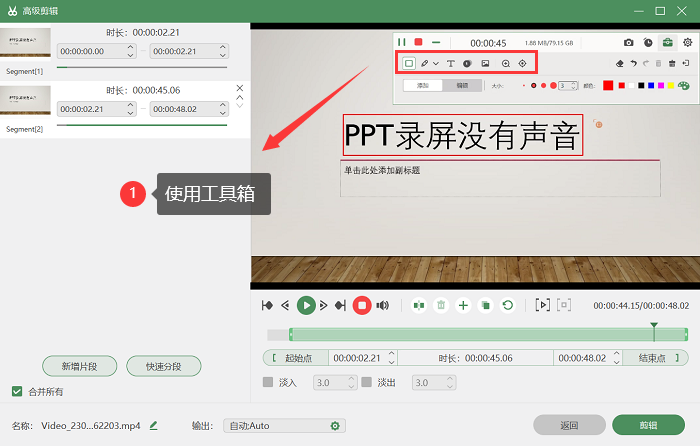Step back one frame
This screenshot has height=446, width=700.
(x=285, y=305)
